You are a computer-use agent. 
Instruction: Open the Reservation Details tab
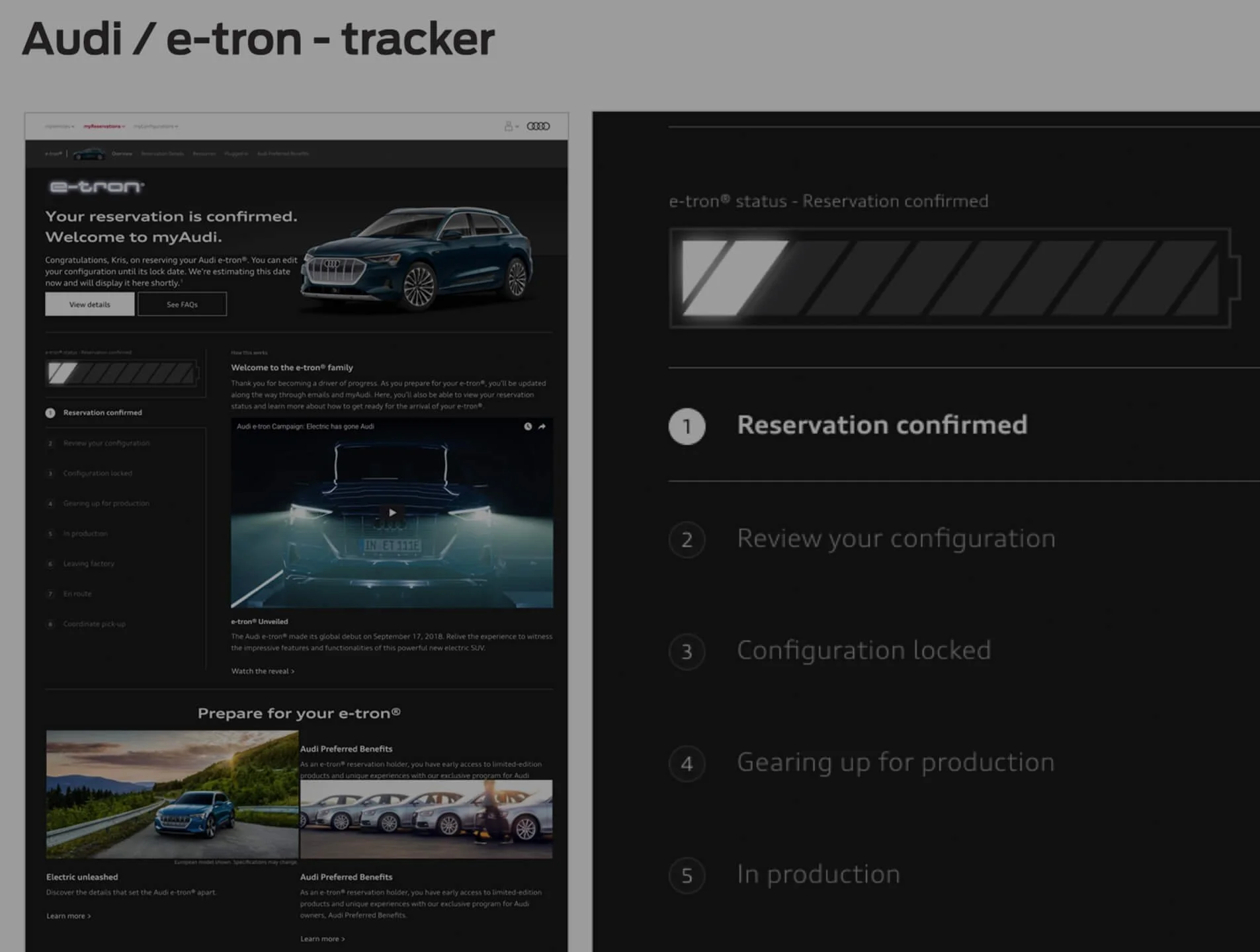[162, 153]
